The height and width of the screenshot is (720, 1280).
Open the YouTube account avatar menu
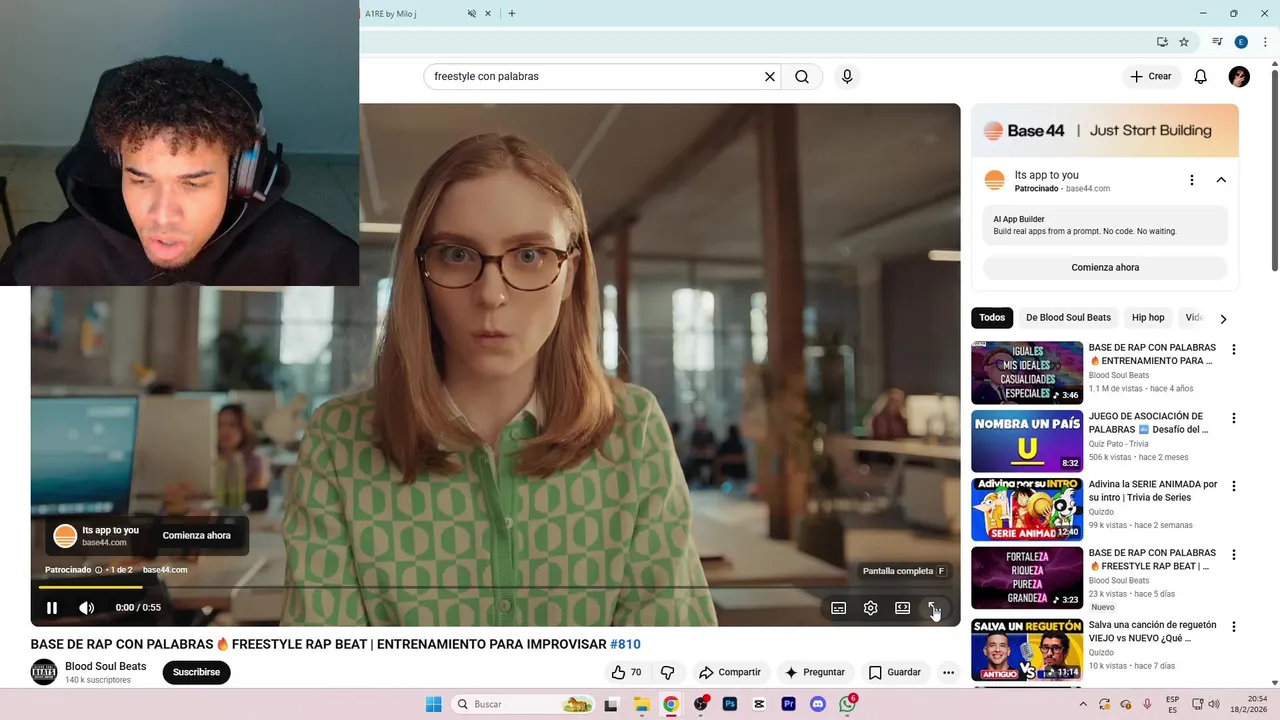(x=1239, y=76)
